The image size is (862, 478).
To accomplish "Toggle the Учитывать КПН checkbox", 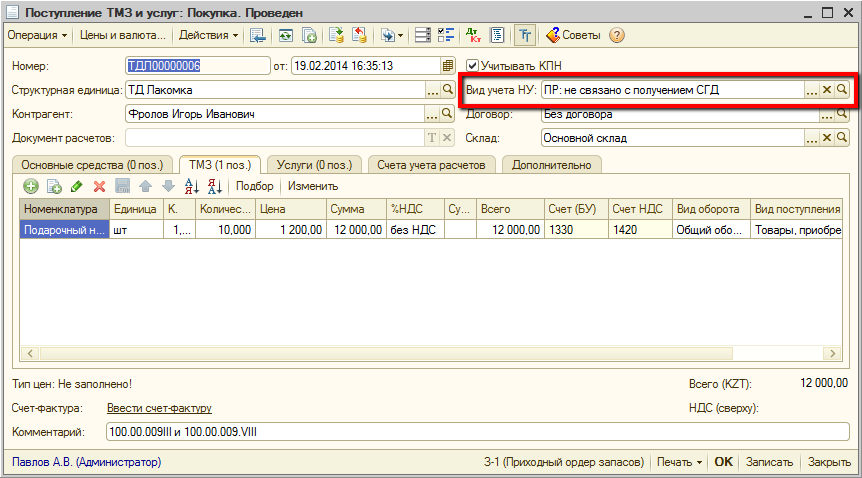I will tap(473, 66).
